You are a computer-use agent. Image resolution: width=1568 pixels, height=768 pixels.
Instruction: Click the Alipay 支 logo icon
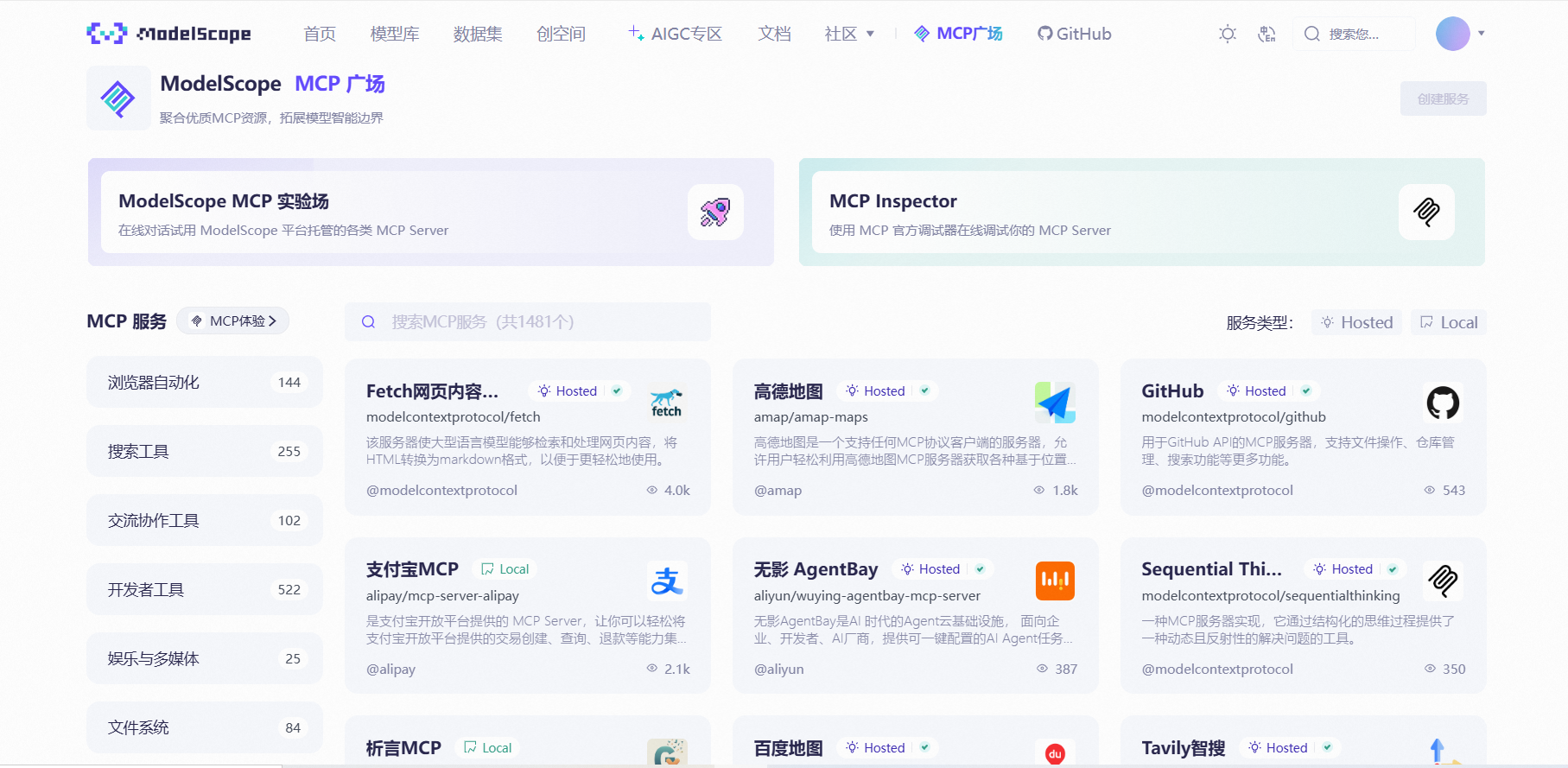coord(666,581)
